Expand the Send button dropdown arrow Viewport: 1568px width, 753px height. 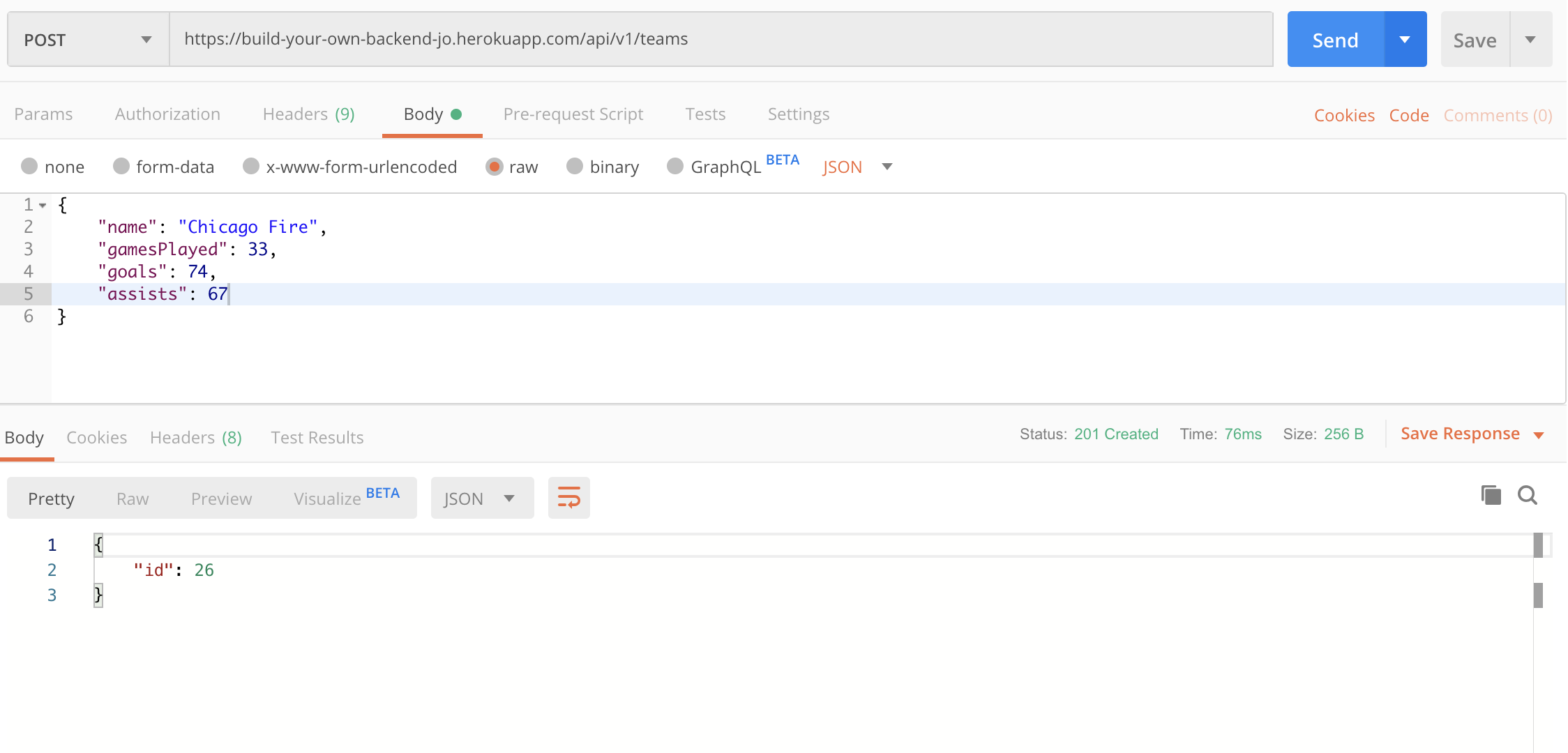1404,39
